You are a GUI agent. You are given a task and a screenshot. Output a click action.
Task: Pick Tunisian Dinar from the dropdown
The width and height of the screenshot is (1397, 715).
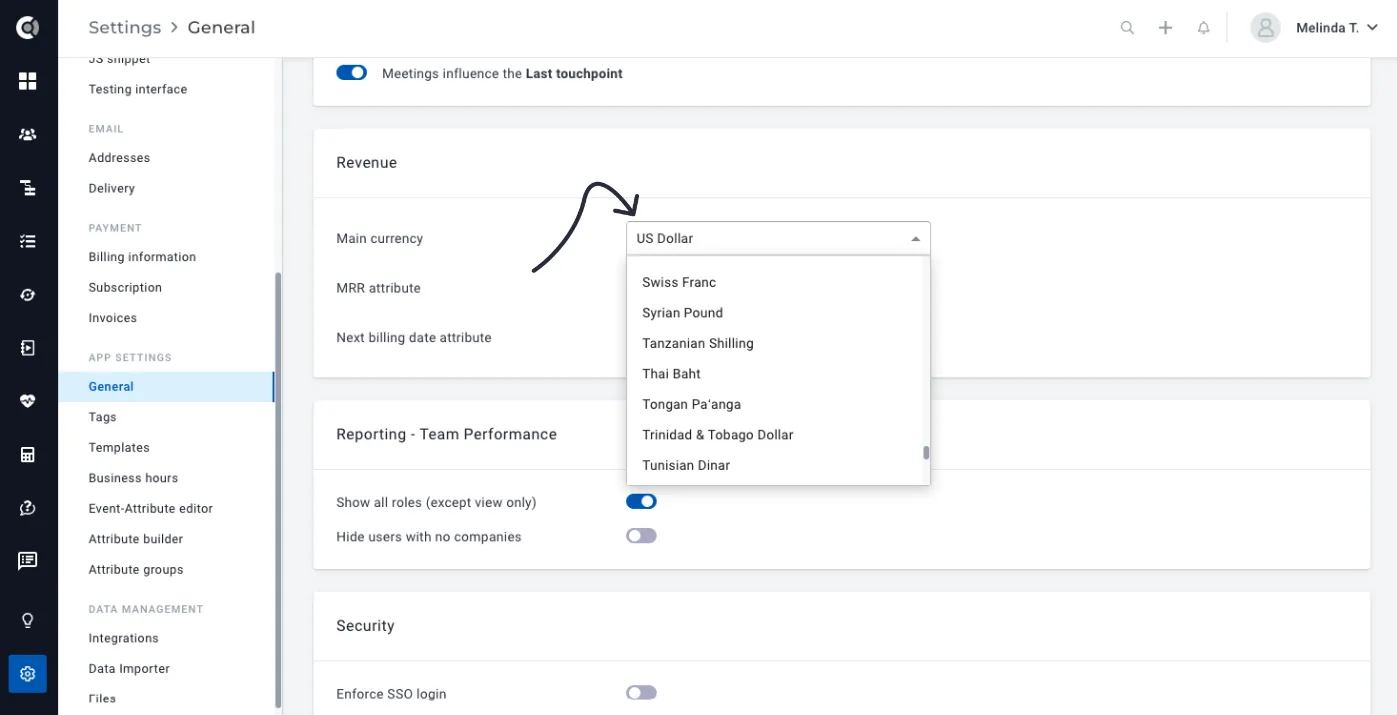[x=778, y=465]
